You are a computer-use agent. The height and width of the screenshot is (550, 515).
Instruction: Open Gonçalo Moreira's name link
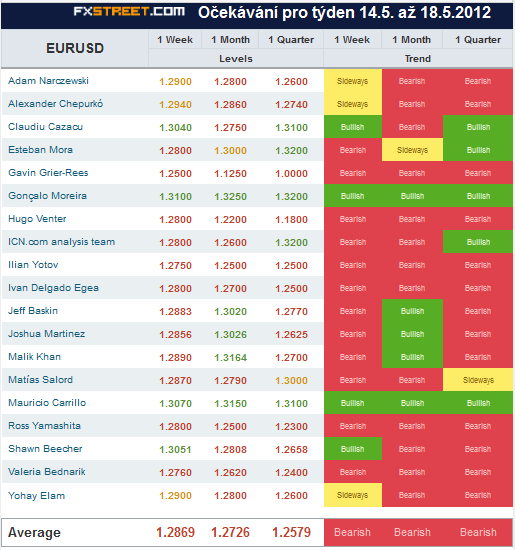pyautogui.click(x=47, y=196)
